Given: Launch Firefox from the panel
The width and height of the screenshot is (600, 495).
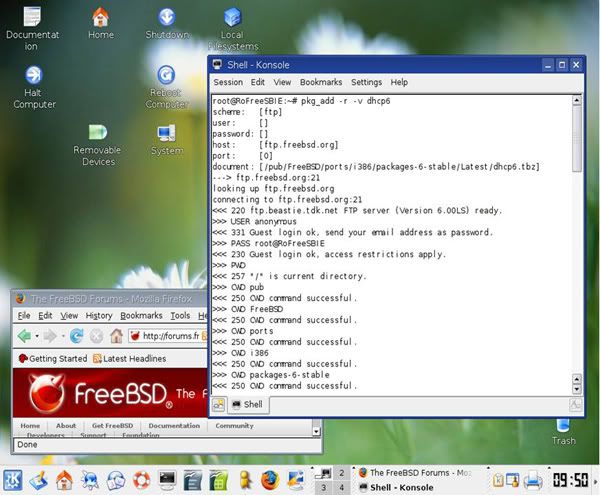Looking at the screenshot, I should tap(270, 480).
